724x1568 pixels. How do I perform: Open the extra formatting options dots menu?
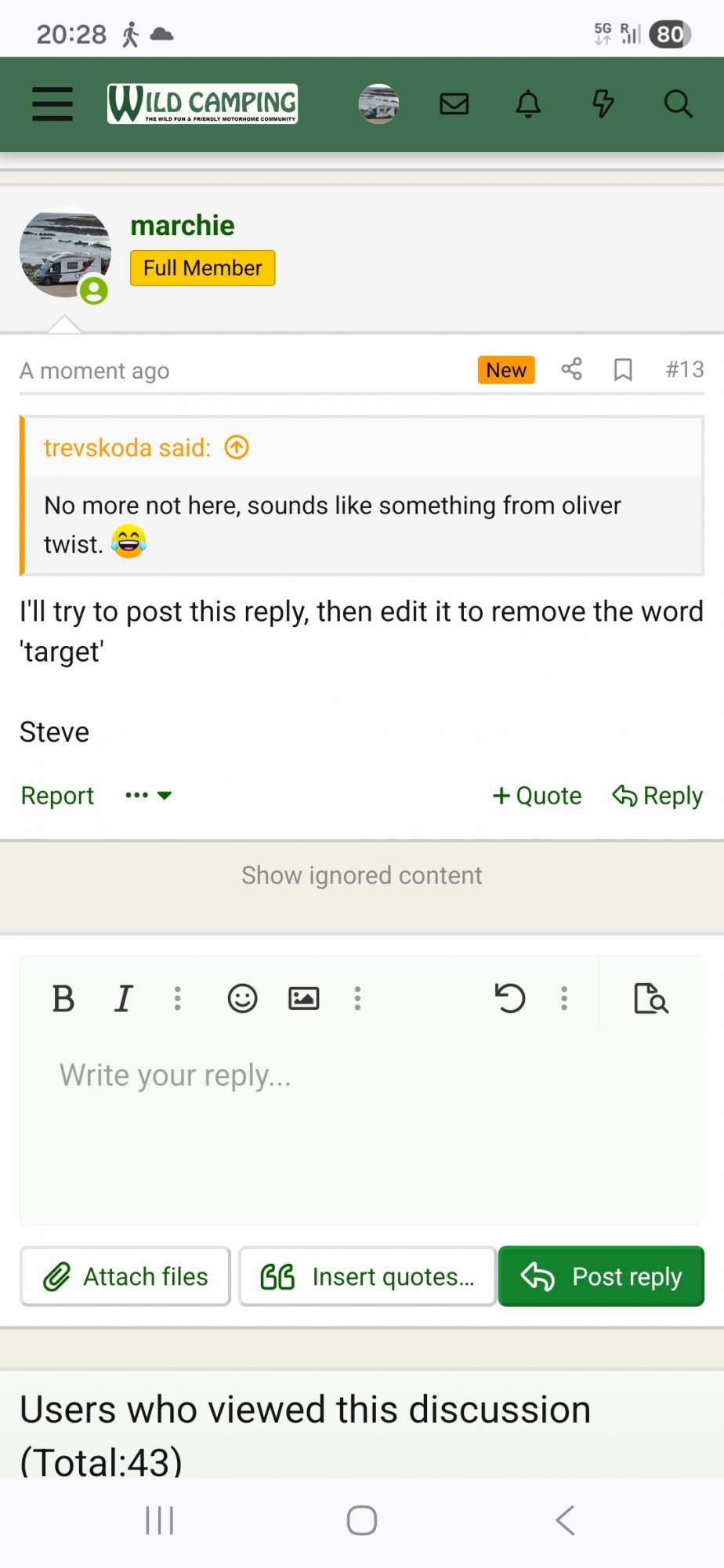[x=177, y=998]
